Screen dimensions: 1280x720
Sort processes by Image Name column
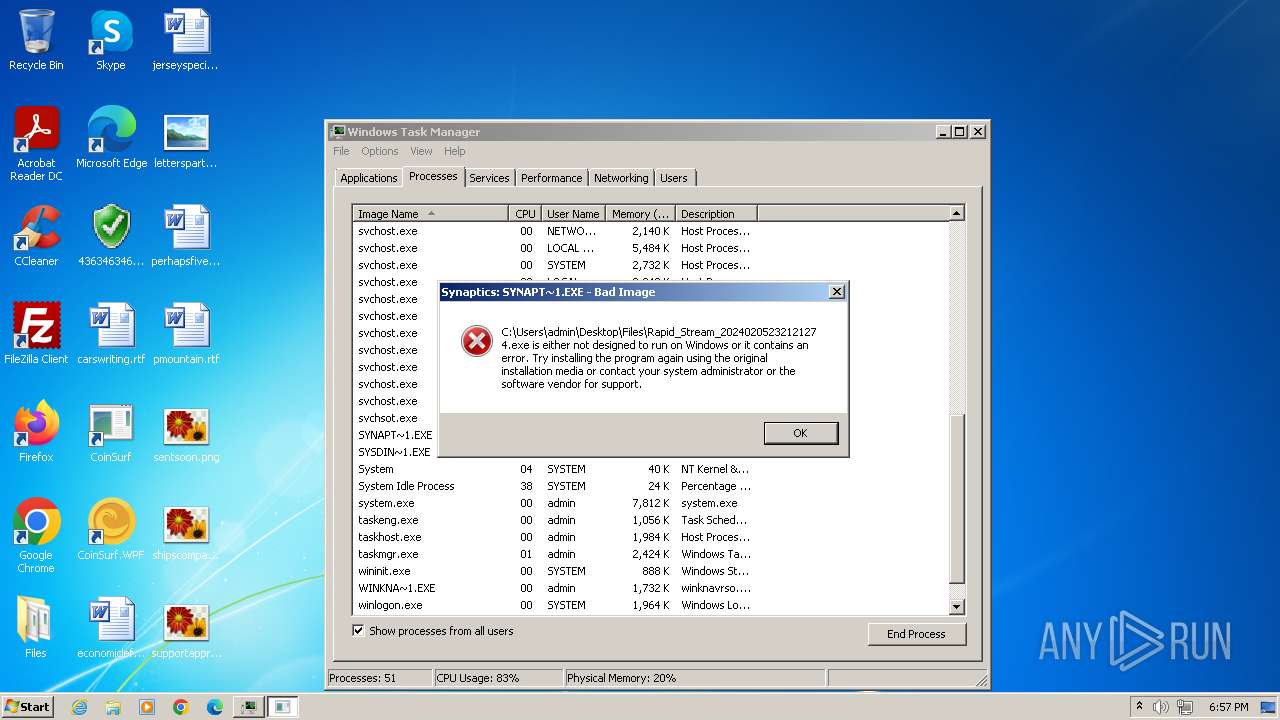pyautogui.click(x=431, y=214)
